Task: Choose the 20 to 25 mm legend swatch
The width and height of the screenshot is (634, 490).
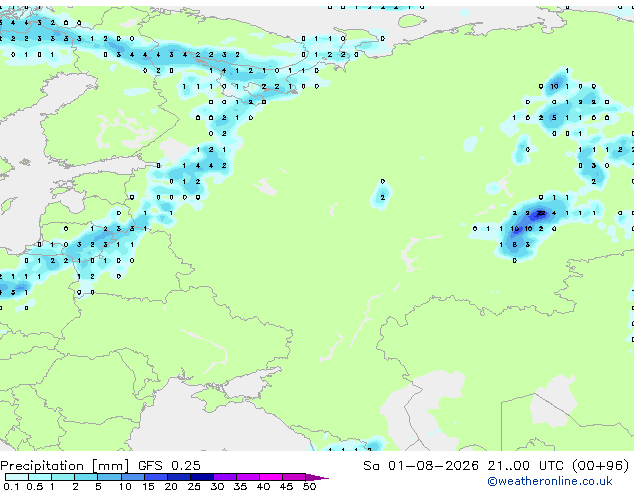Action: (178, 477)
